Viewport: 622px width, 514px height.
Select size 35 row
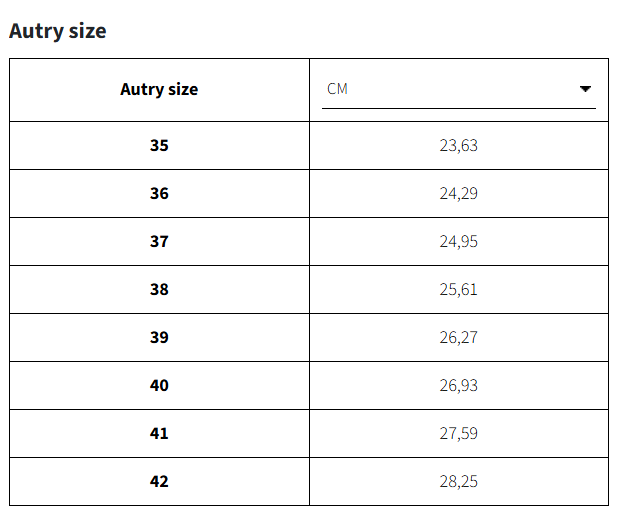click(x=159, y=145)
